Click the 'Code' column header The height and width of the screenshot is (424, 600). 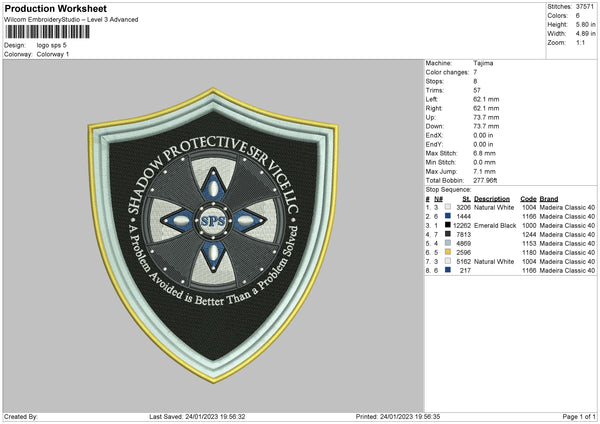coord(528,199)
